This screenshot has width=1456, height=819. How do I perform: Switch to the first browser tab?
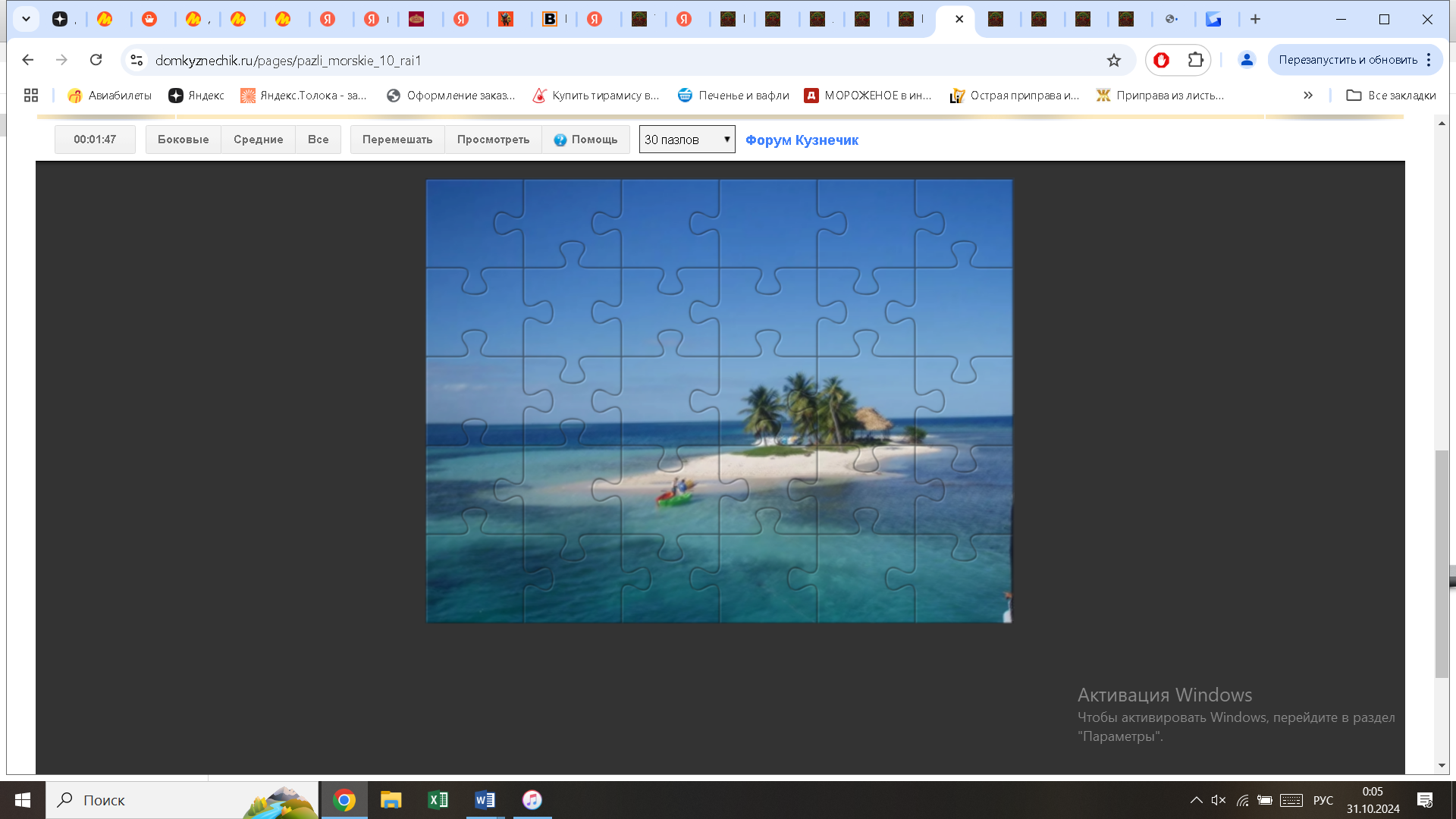point(61,19)
